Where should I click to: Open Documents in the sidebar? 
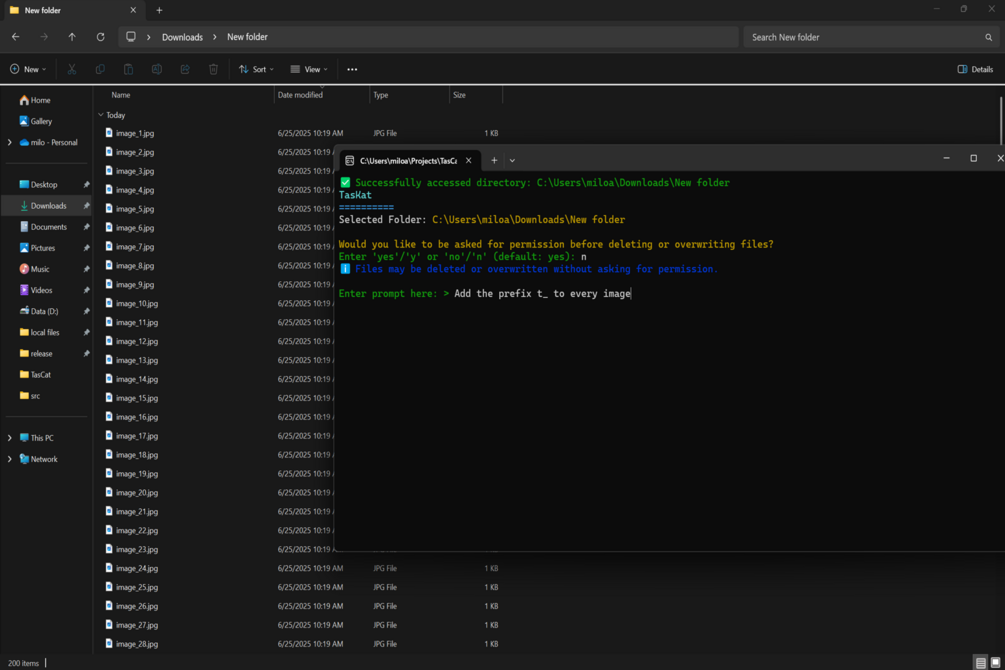(43, 227)
